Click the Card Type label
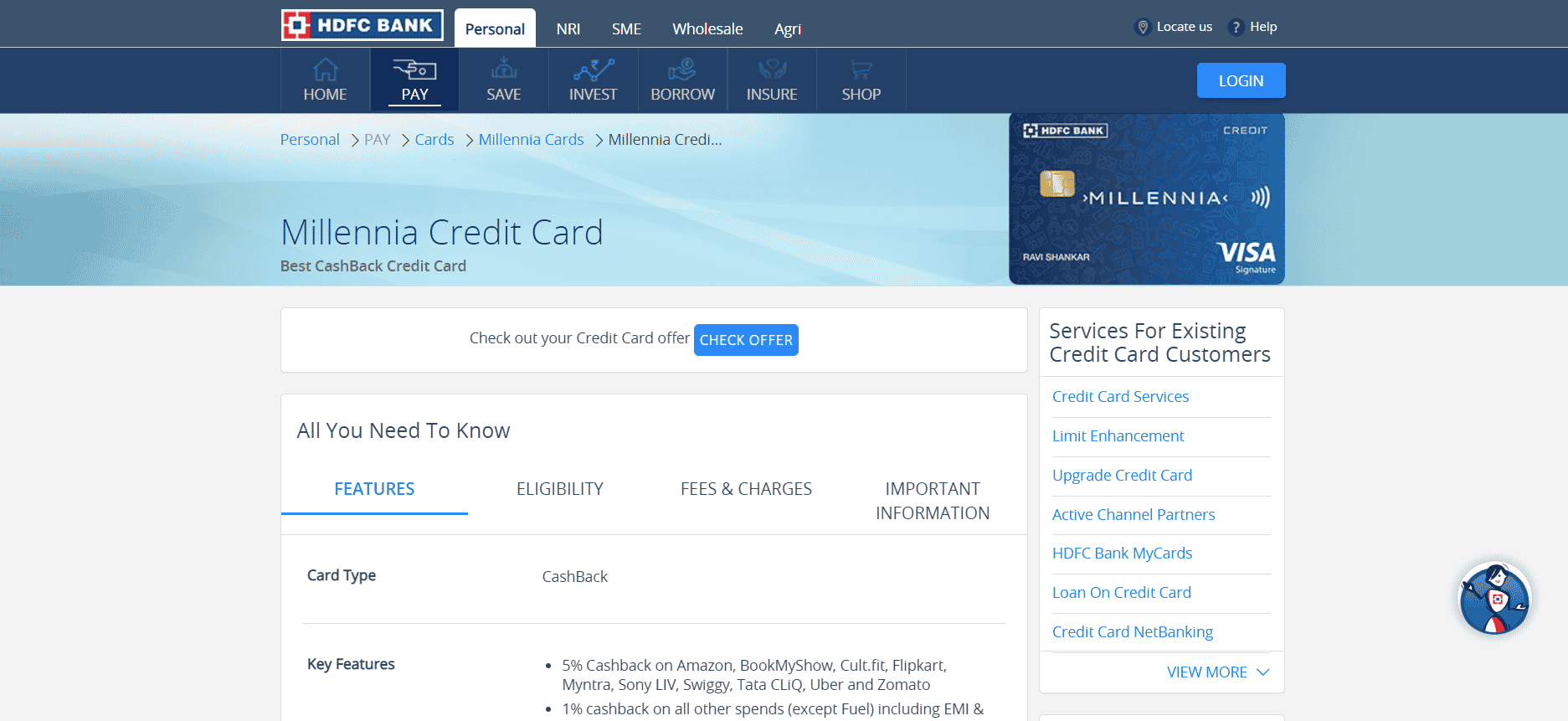 [342, 575]
